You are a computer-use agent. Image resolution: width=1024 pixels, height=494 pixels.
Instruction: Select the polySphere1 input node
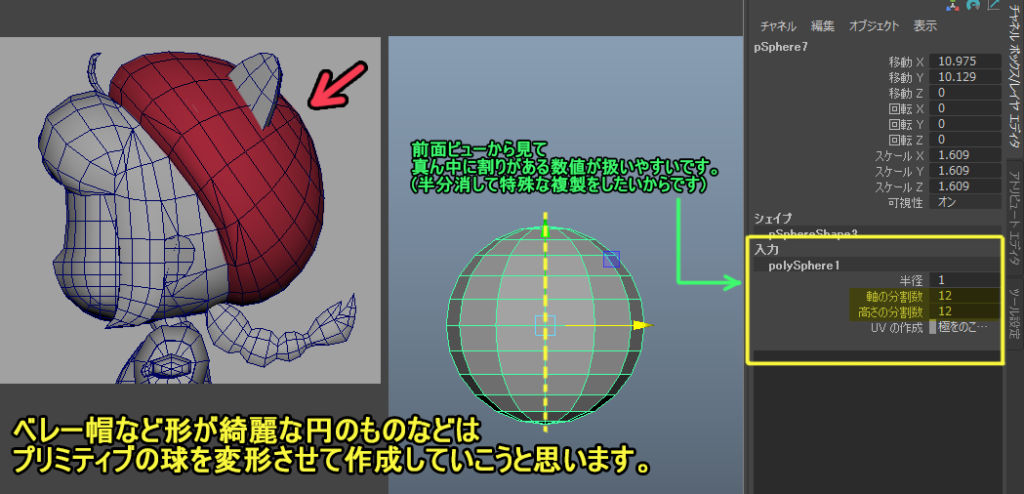[804, 265]
